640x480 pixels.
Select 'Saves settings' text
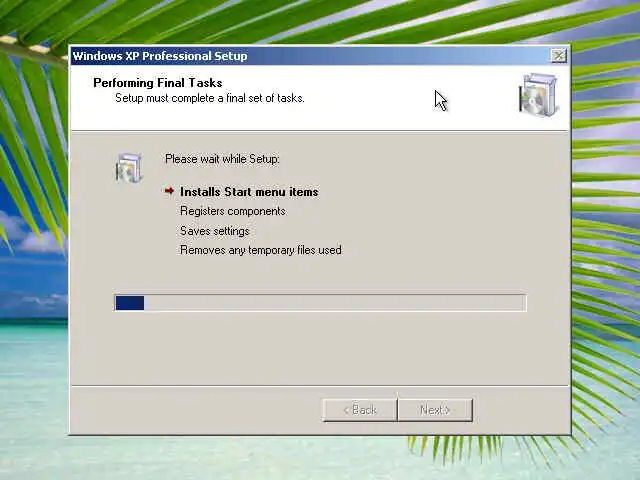(215, 231)
